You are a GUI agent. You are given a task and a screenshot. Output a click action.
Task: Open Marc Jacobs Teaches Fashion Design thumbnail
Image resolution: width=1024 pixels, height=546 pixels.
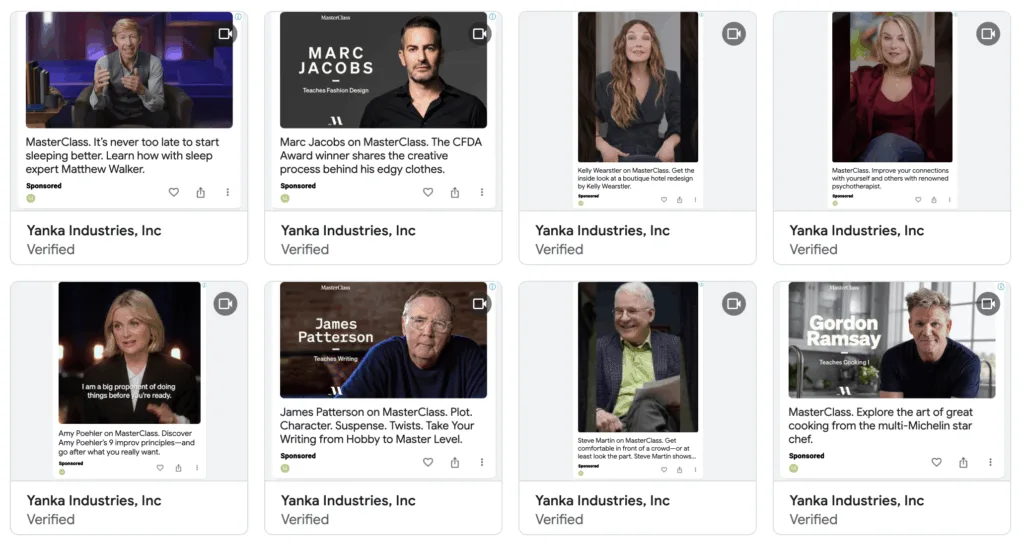click(x=383, y=70)
